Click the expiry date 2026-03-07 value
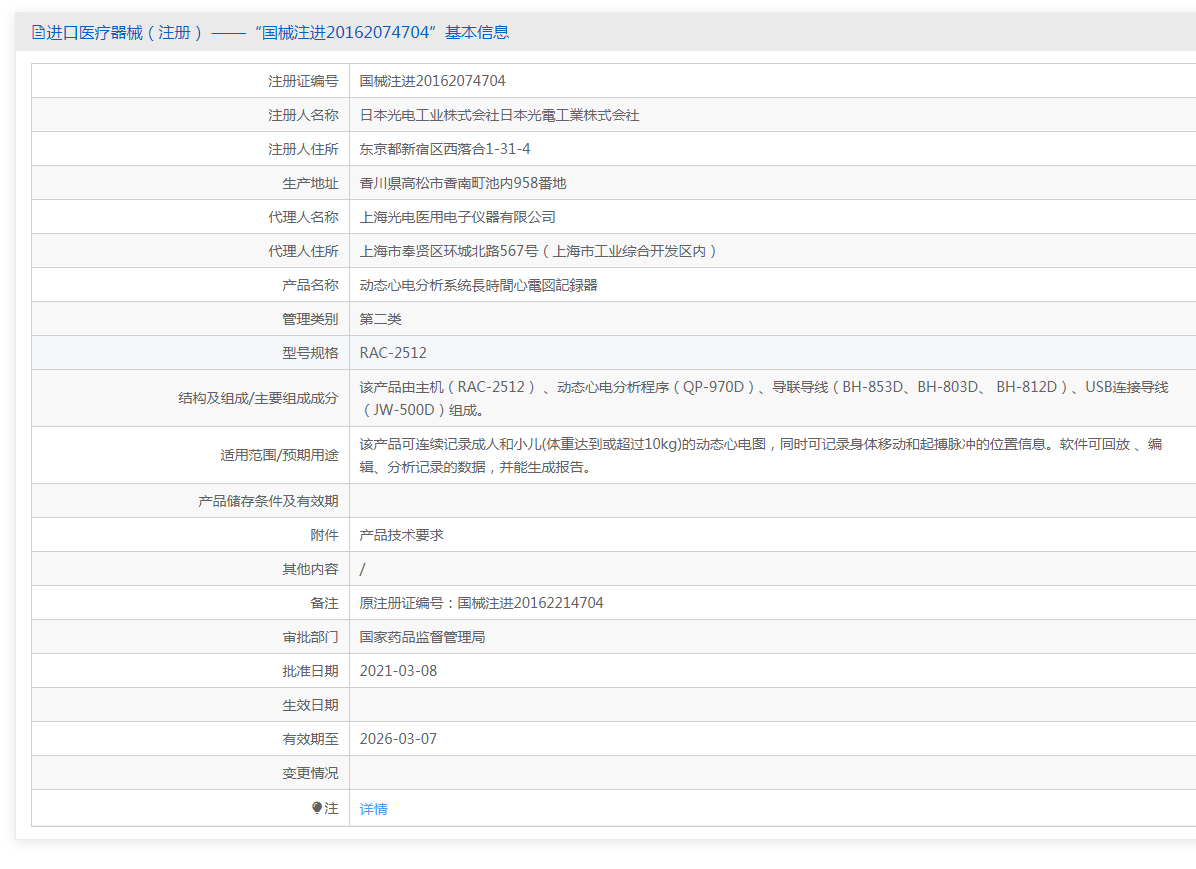Image resolution: width=1196 pixels, height=869 pixels. (x=398, y=739)
